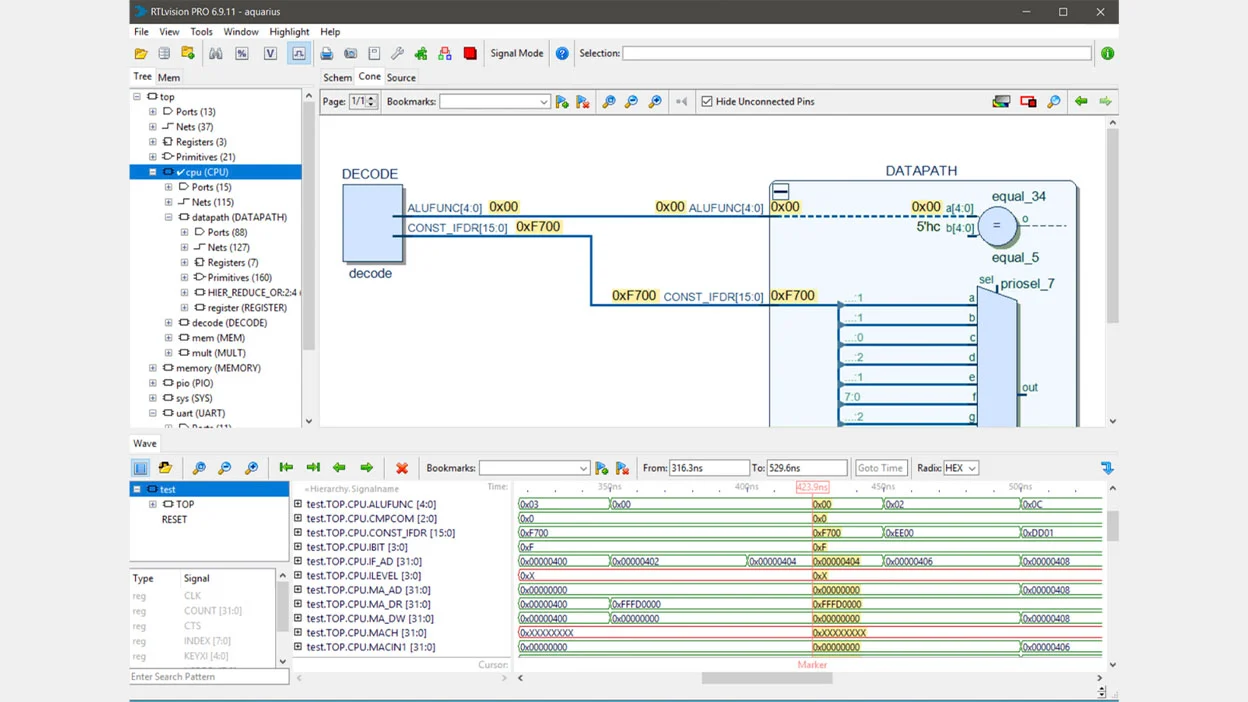The width and height of the screenshot is (1248, 702).
Task: Click the green info icon beside Selection field
Action: click(1107, 53)
